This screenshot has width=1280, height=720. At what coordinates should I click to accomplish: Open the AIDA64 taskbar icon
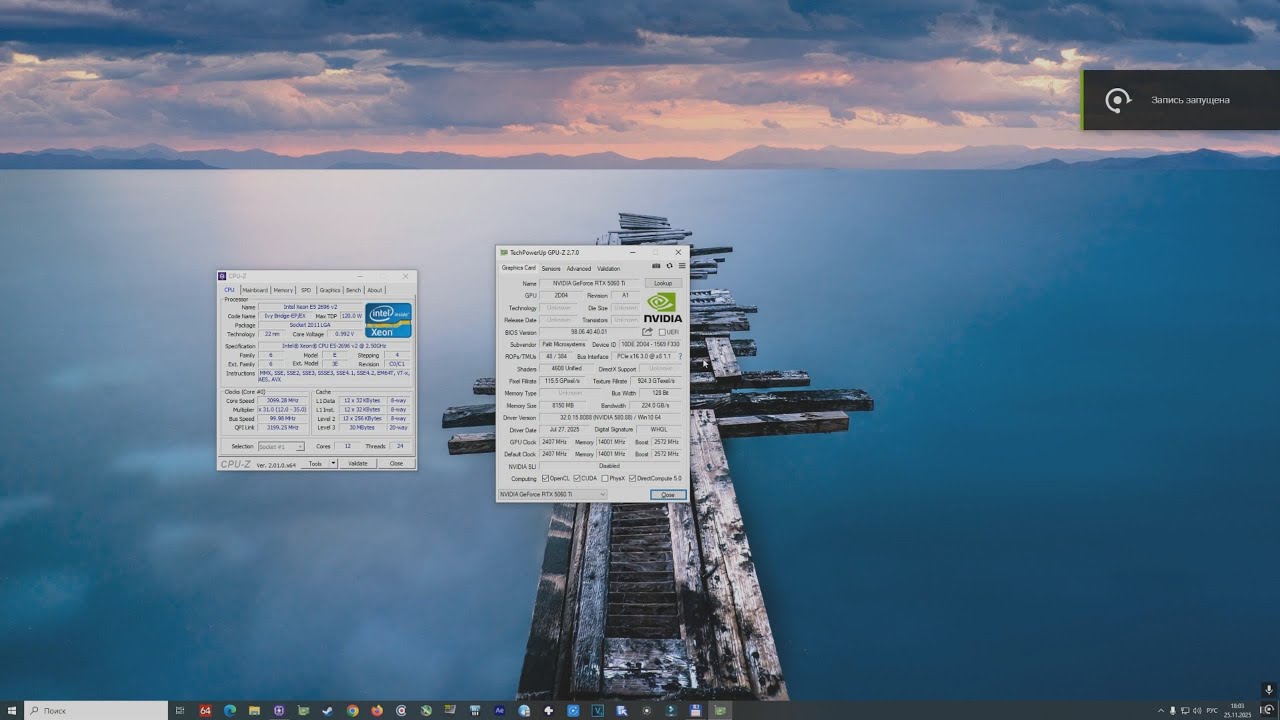click(x=205, y=710)
